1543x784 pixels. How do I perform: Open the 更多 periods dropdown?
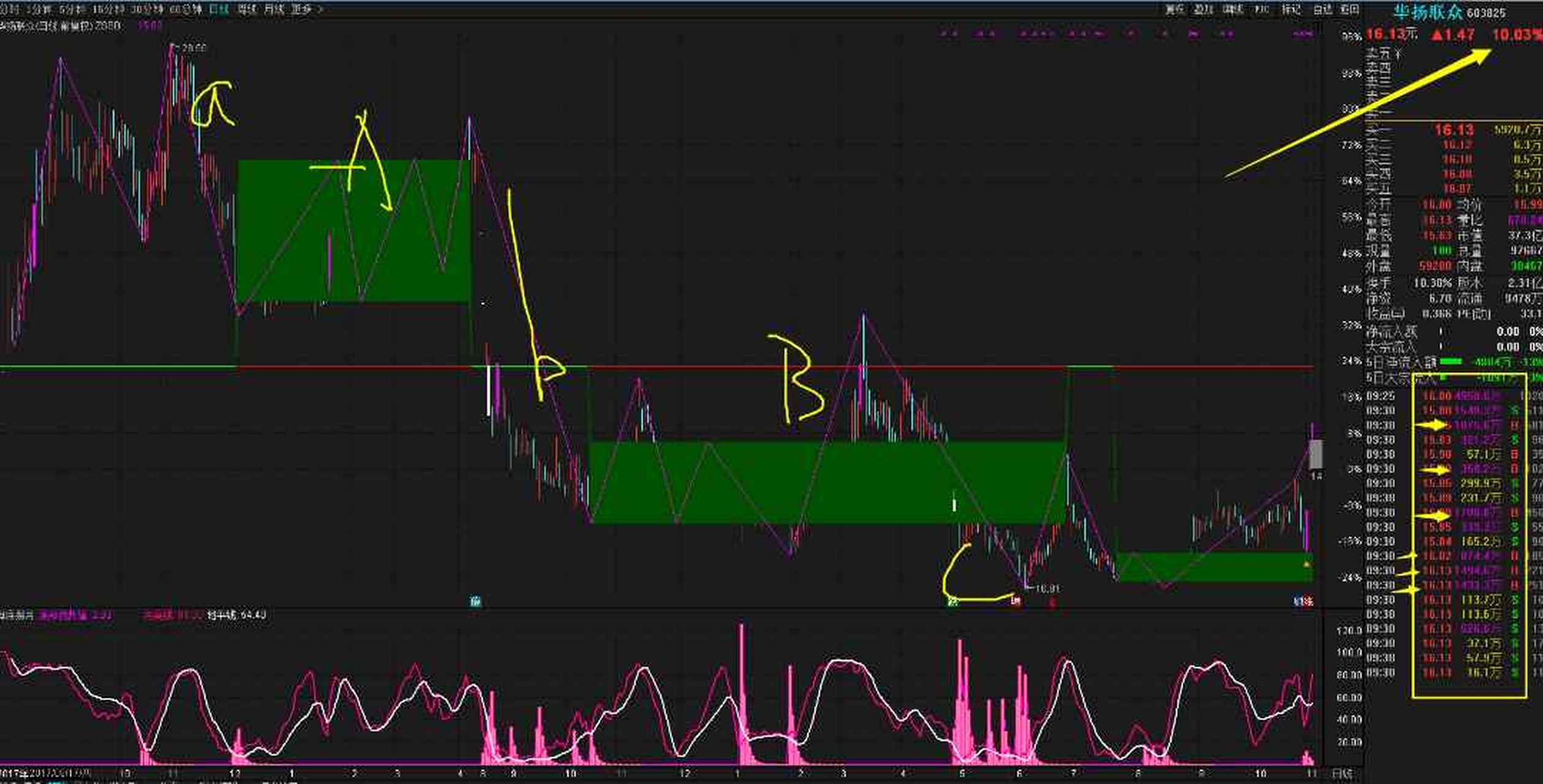tap(301, 10)
